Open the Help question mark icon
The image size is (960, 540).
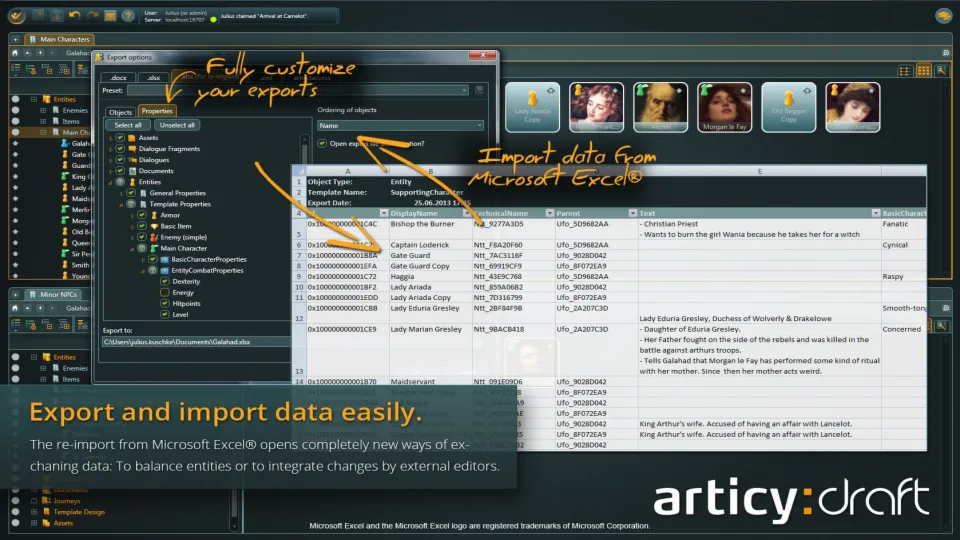pos(128,16)
